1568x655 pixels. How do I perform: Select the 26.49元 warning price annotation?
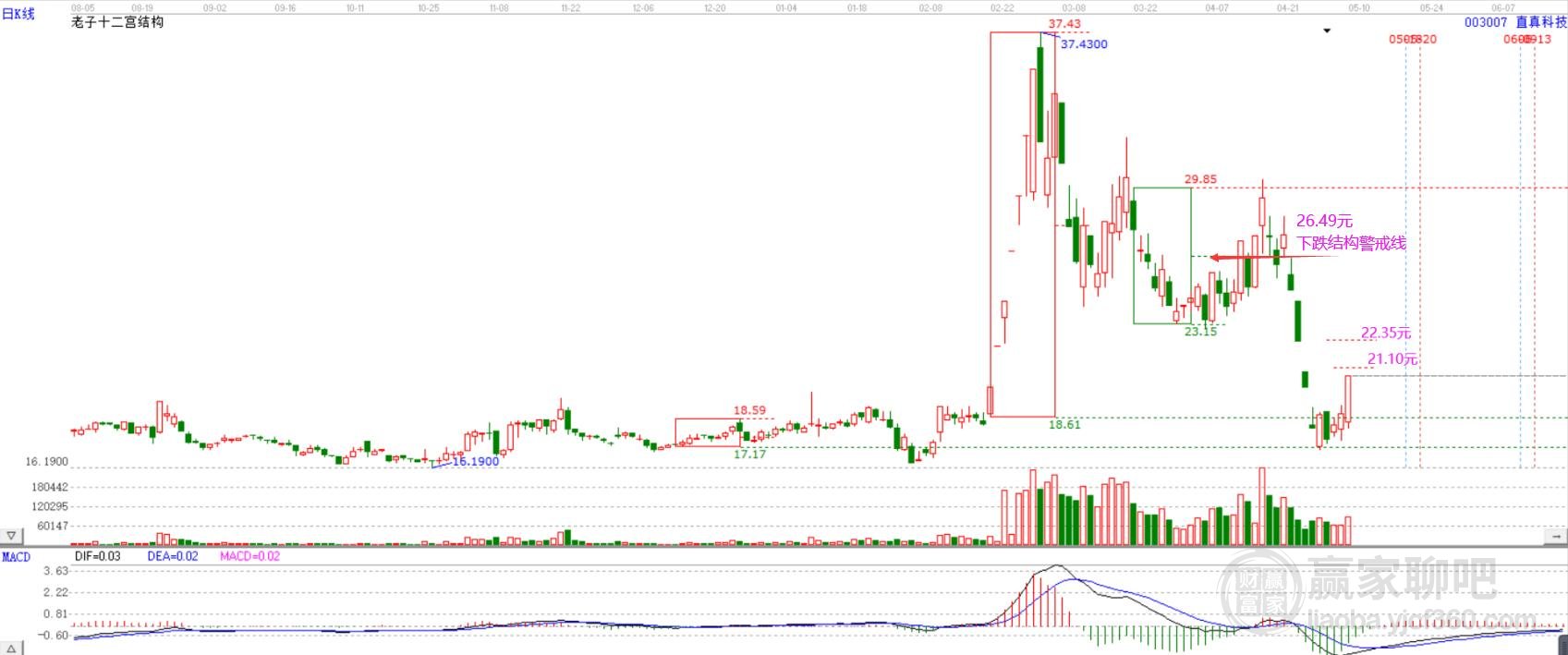pyautogui.click(x=1324, y=221)
